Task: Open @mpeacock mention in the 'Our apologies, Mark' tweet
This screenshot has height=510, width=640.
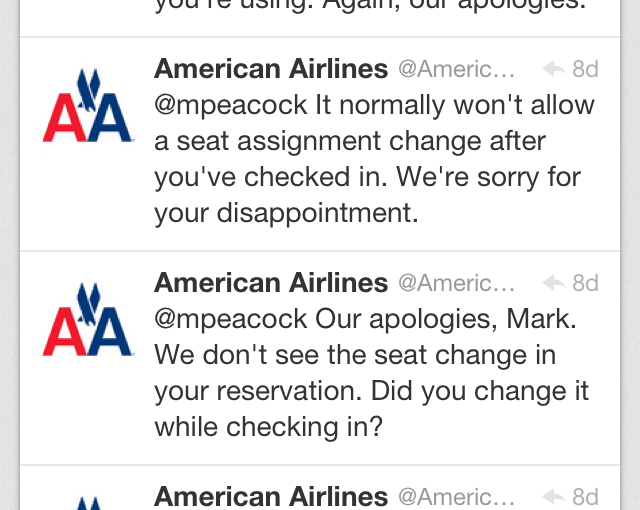Action: tap(230, 319)
